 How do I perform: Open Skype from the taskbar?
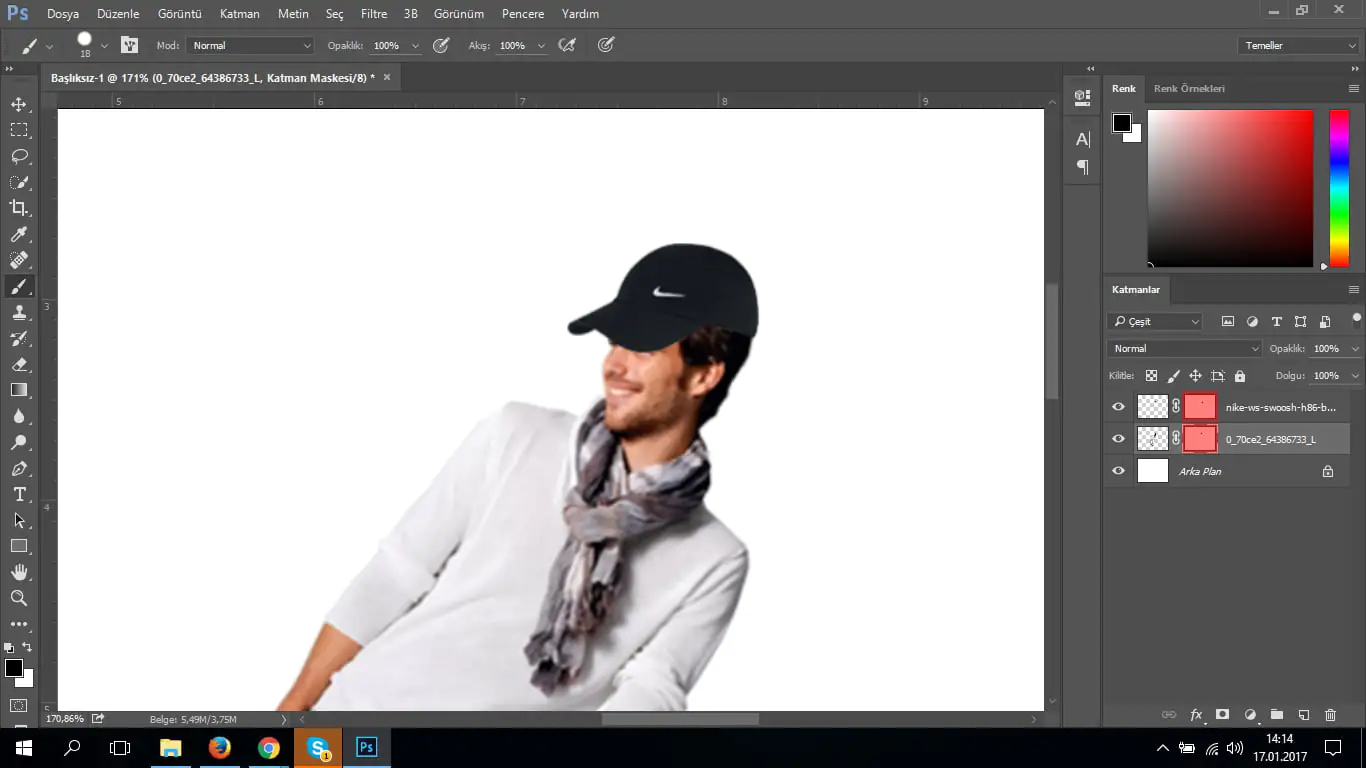pyautogui.click(x=318, y=746)
